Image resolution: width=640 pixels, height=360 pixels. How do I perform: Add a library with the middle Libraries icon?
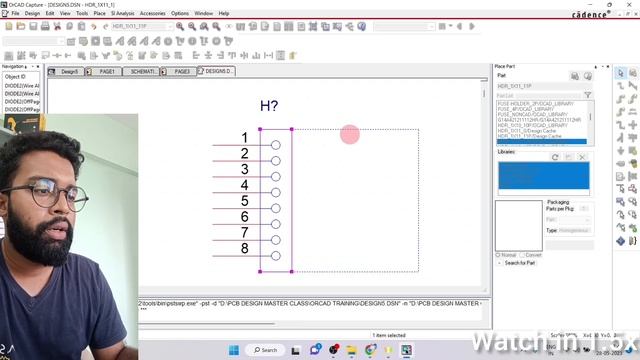click(569, 157)
